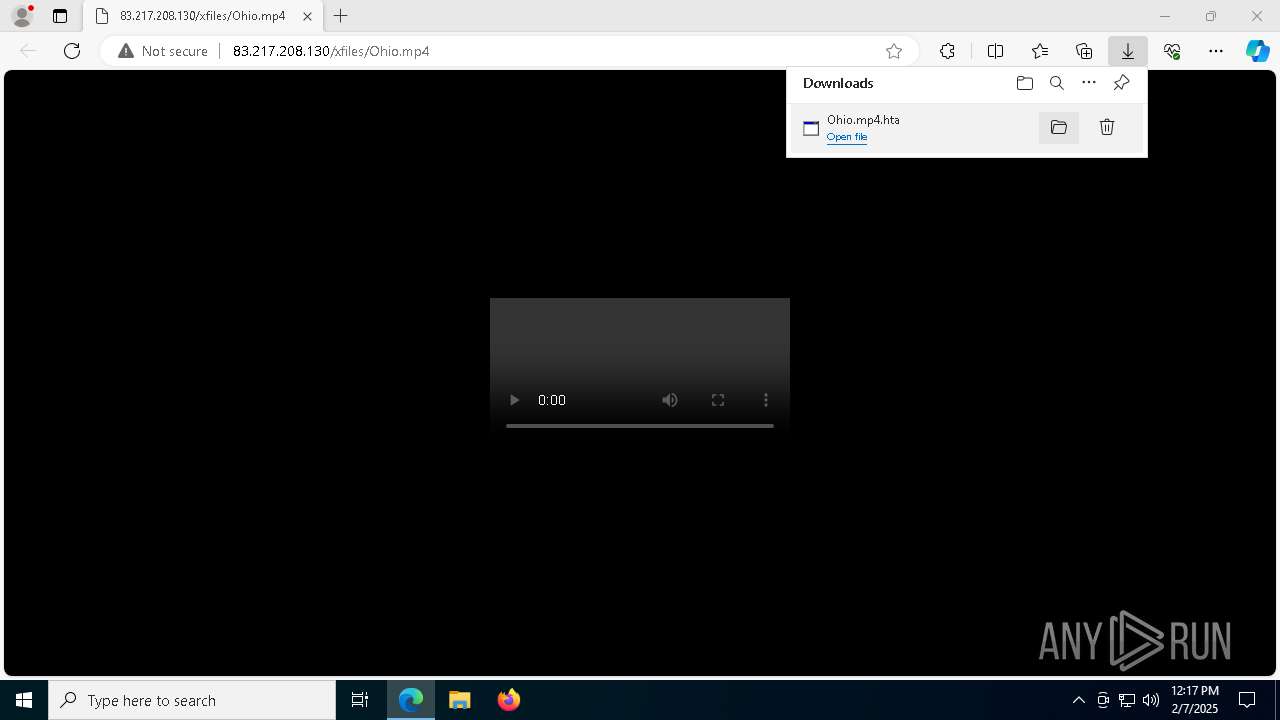
Task: Enter video fullscreen mode
Action: click(718, 400)
